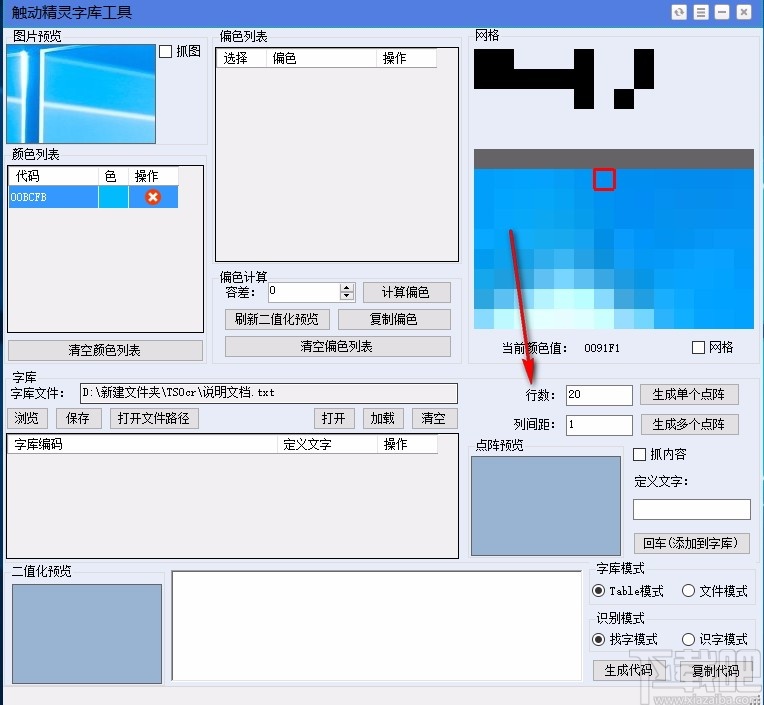The height and width of the screenshot is (705, 764).
Task: Toggle the 网格 checkbox
Action: pyautogui.click(x=698, y=347)
